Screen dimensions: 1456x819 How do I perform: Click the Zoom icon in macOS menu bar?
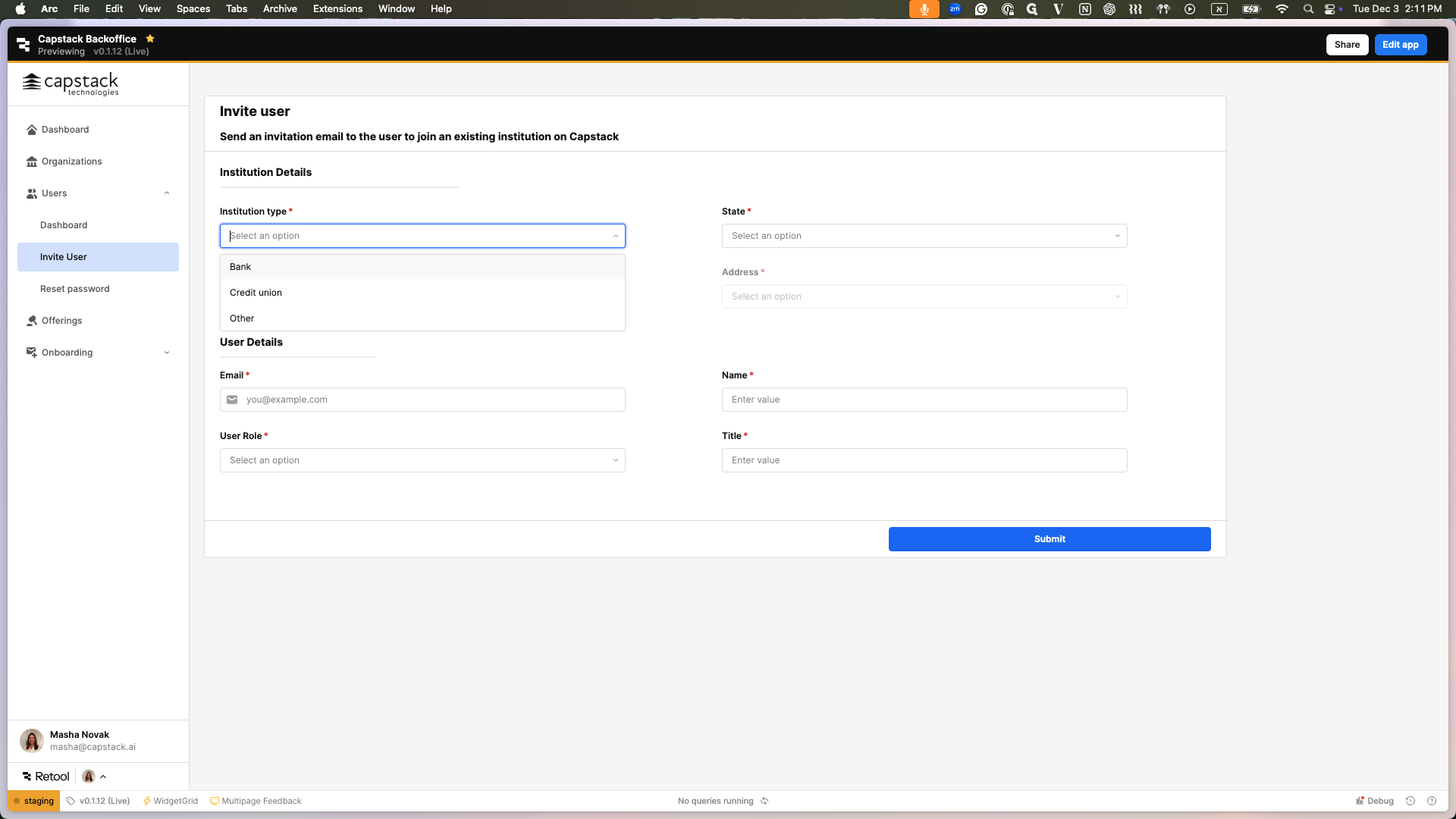tap(955, 9)
